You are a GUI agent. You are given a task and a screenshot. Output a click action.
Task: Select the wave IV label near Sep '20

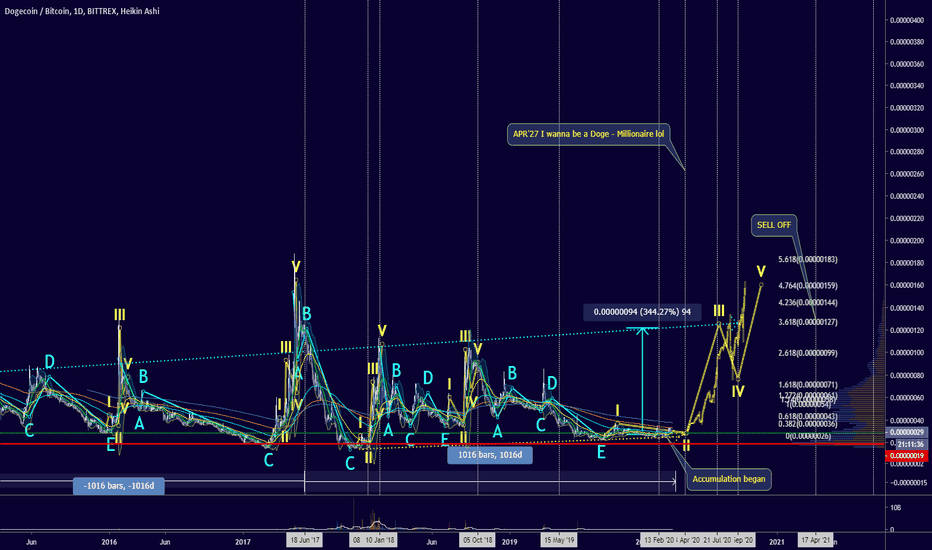(x=738, y=391)
